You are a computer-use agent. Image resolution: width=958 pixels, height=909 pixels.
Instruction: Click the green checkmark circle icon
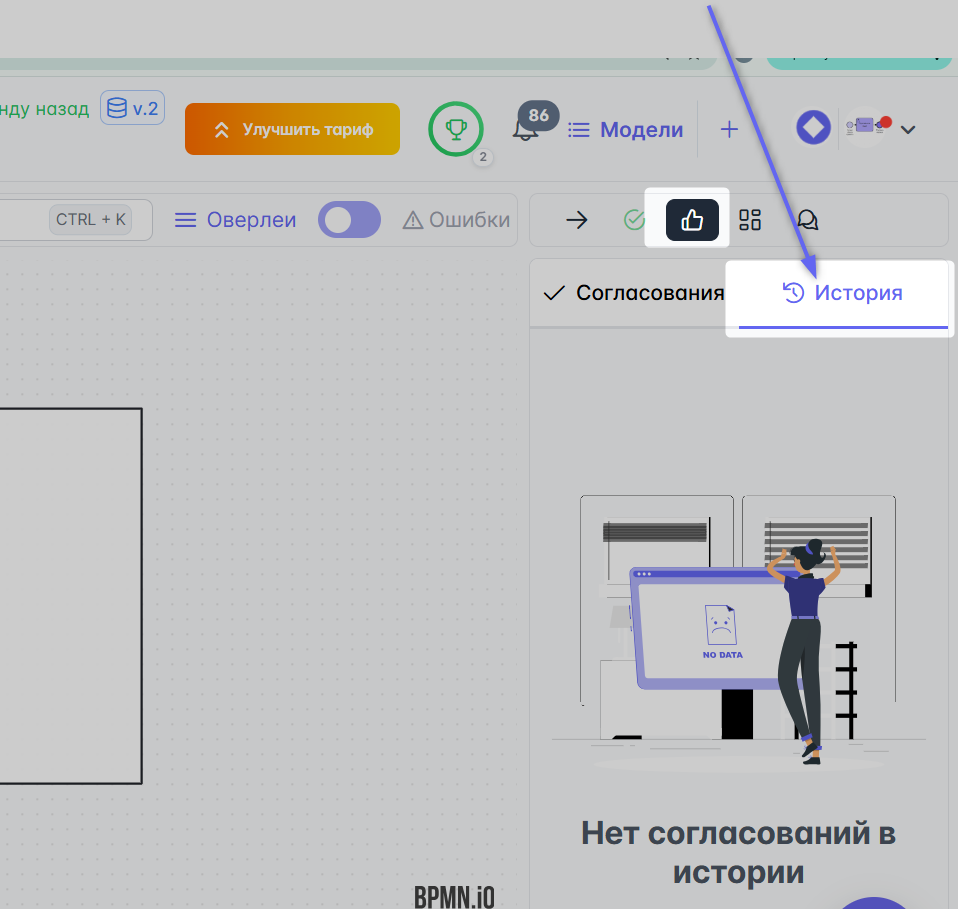(634, 220)
